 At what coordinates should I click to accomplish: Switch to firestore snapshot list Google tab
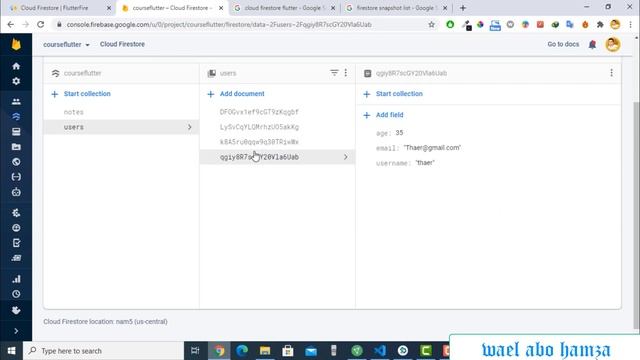pyautogui.click(x=396, y=8)
